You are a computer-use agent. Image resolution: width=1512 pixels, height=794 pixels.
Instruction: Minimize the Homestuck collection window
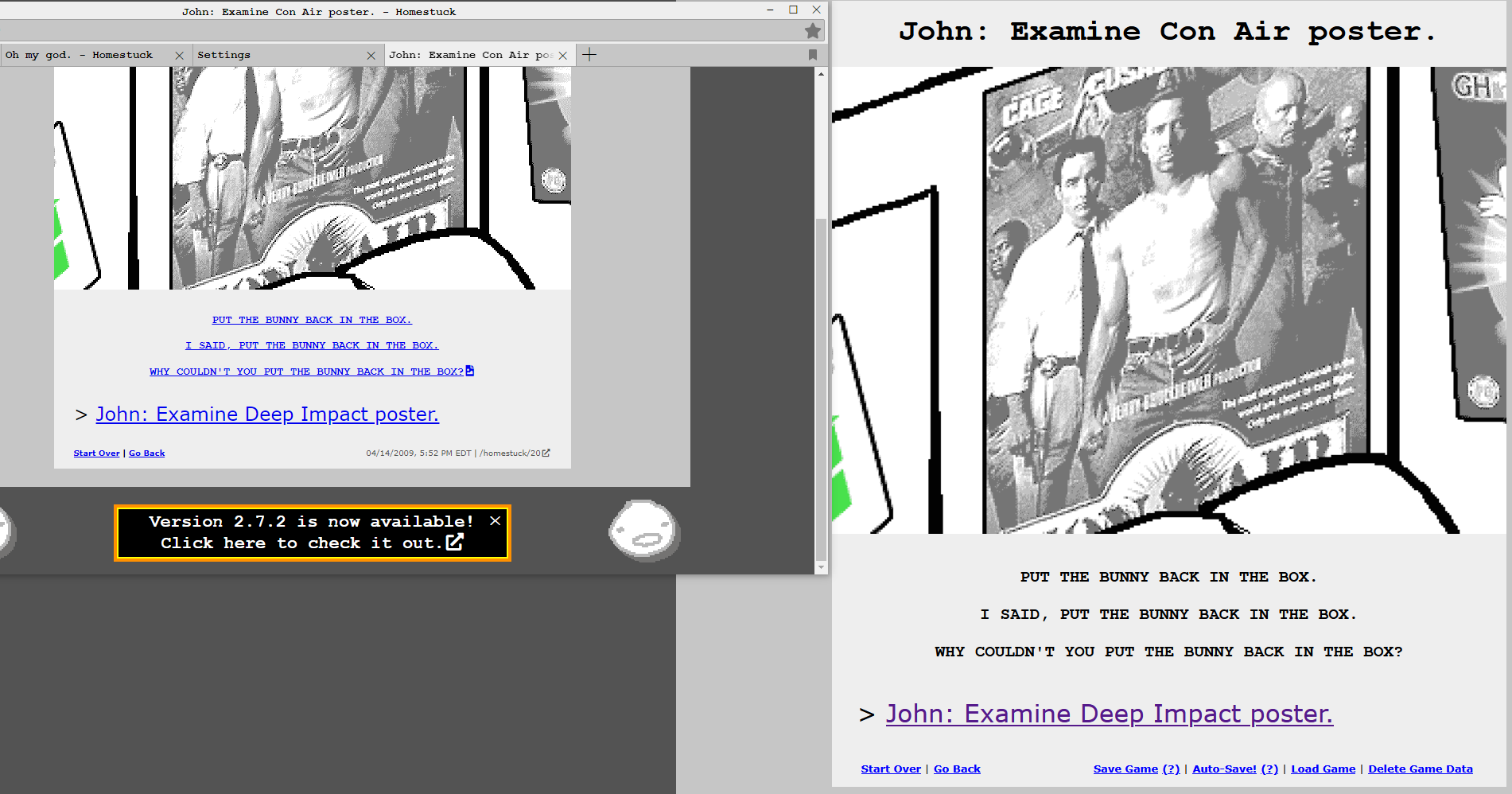click(x=770, y=10)
